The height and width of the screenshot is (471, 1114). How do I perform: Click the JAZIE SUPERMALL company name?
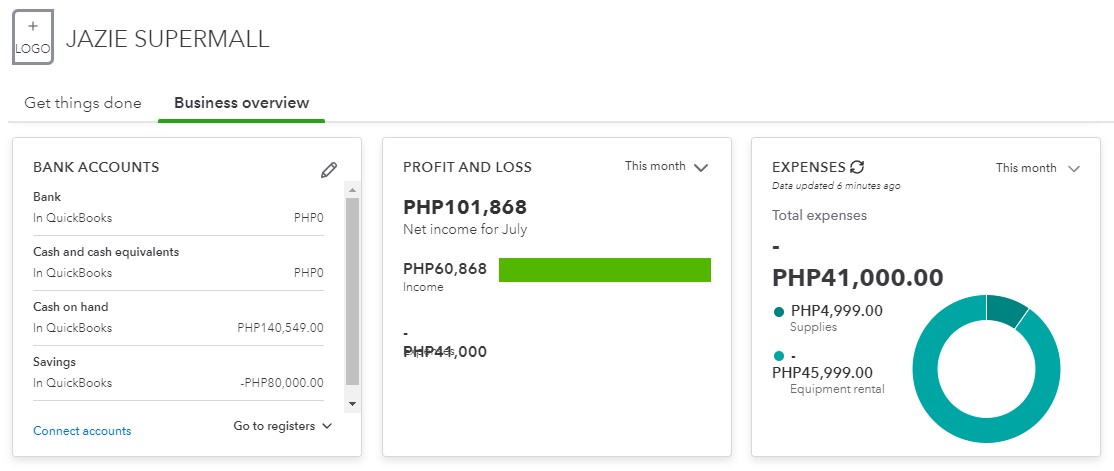(x=167, y=40)
